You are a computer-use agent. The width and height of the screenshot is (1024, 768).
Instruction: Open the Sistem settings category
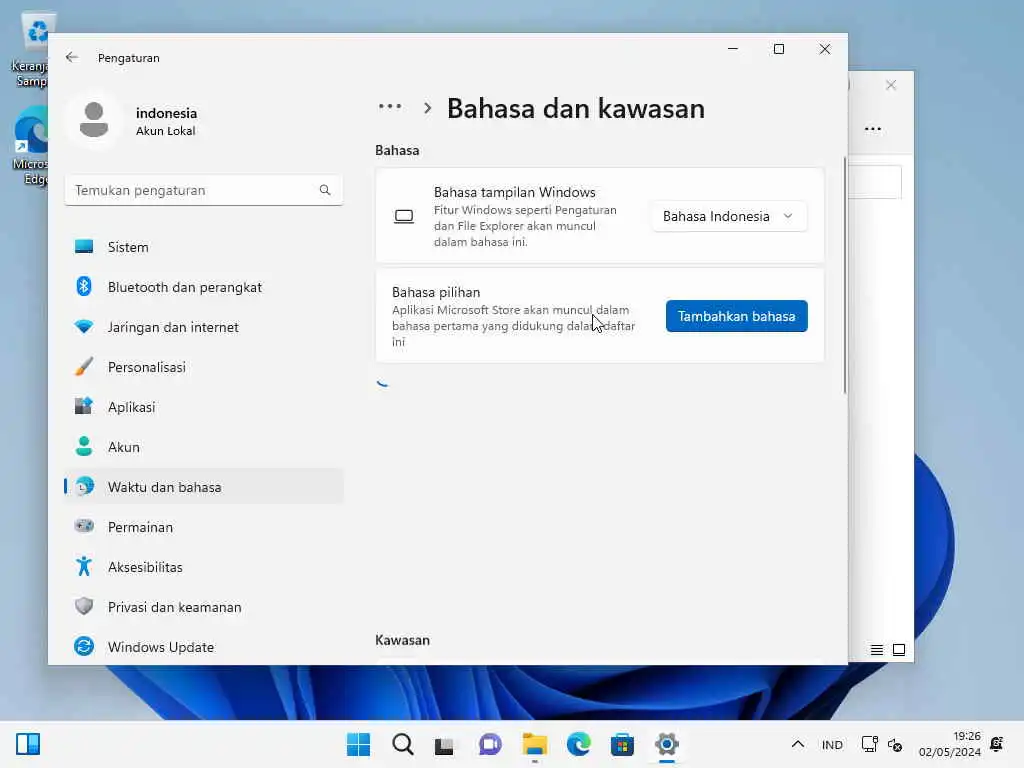tap(204, 247)
